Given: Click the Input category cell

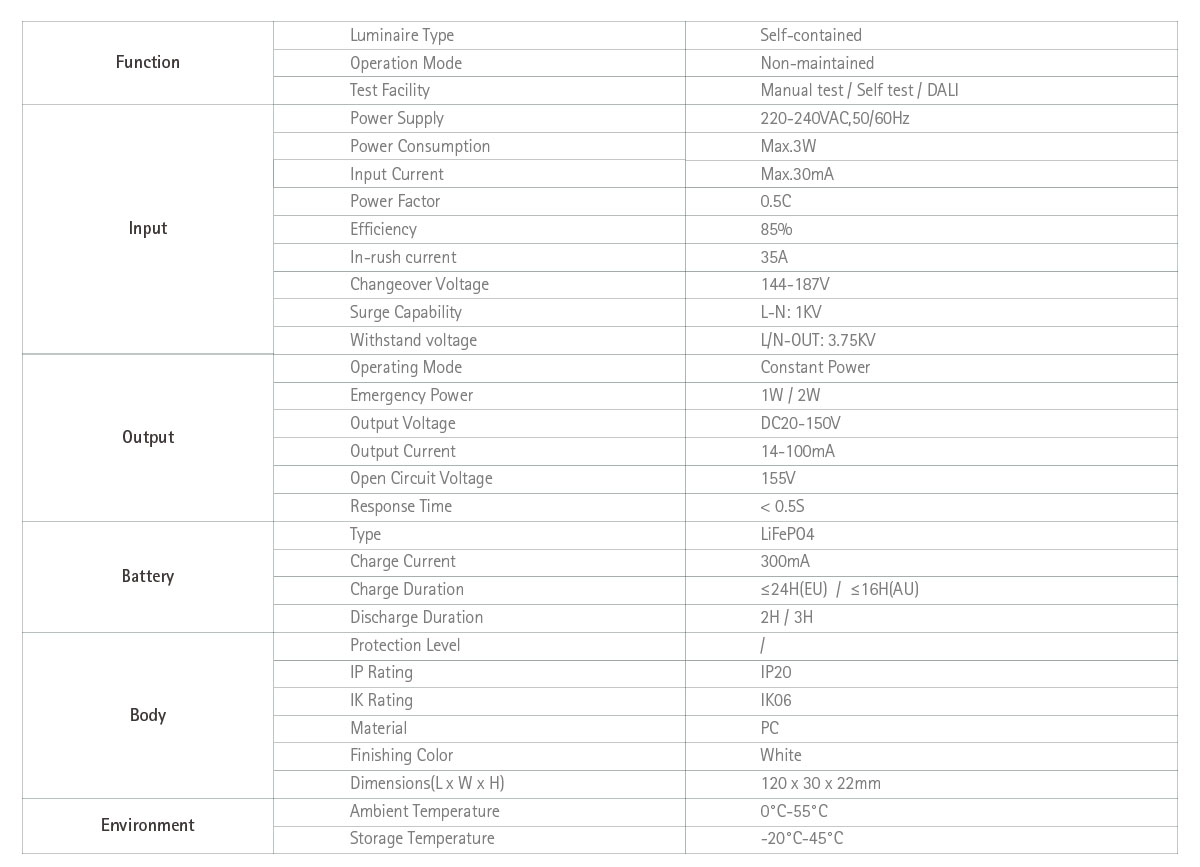Looking at the screenshot, I should click(148, 228).
